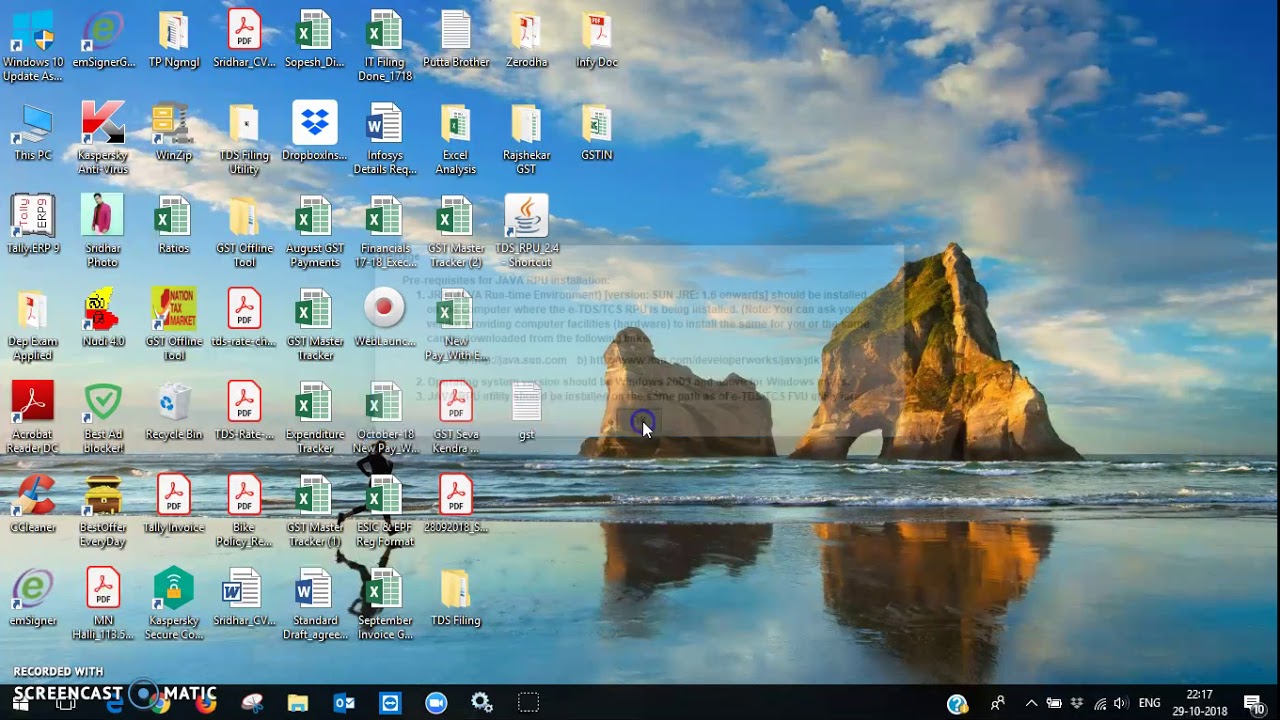This screenshot has height=720, width=1280.
Task: Select Financials 17-18_Exec... Excel file
Action: coord(384,231)
